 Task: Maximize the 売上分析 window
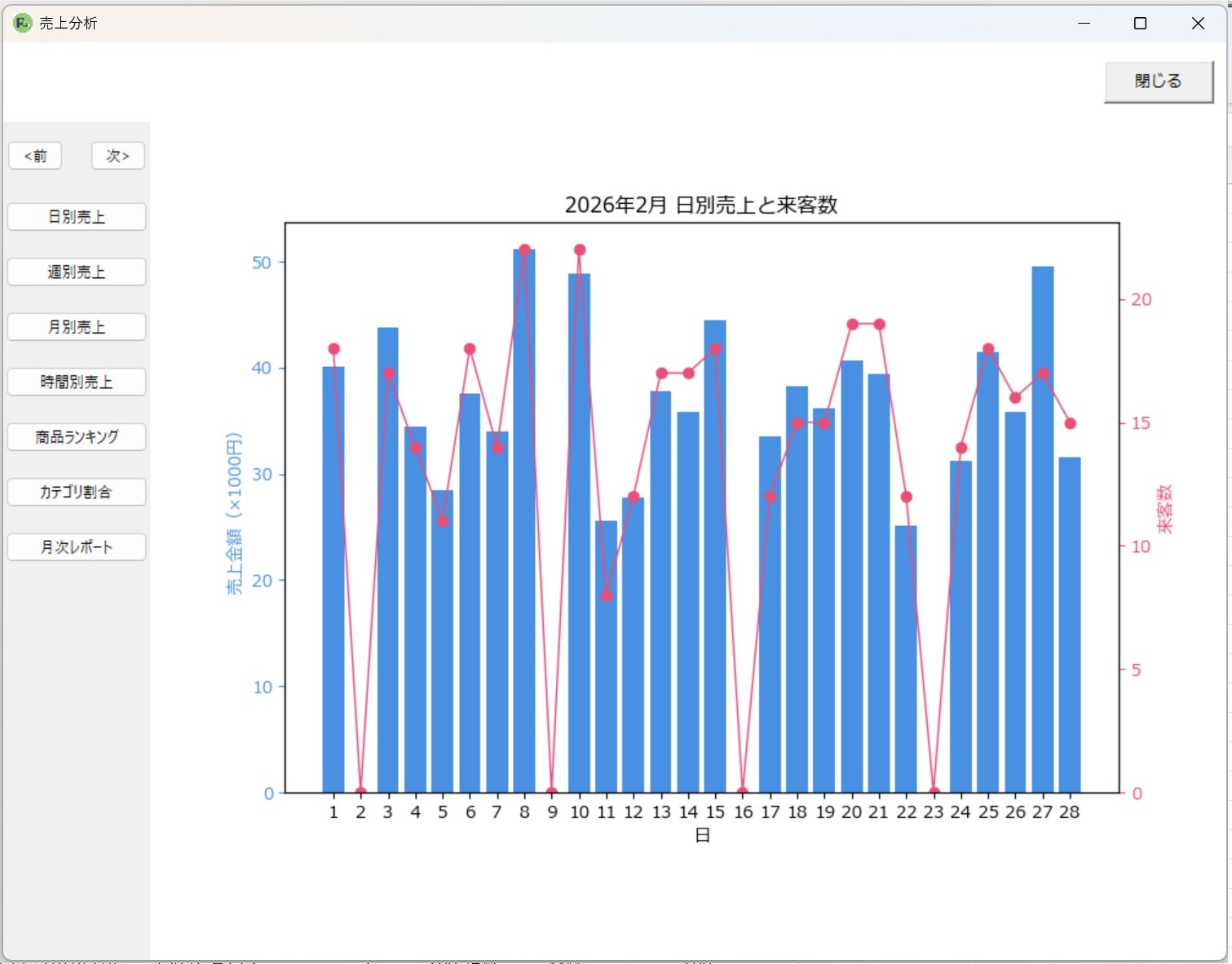click(1141, 23)
